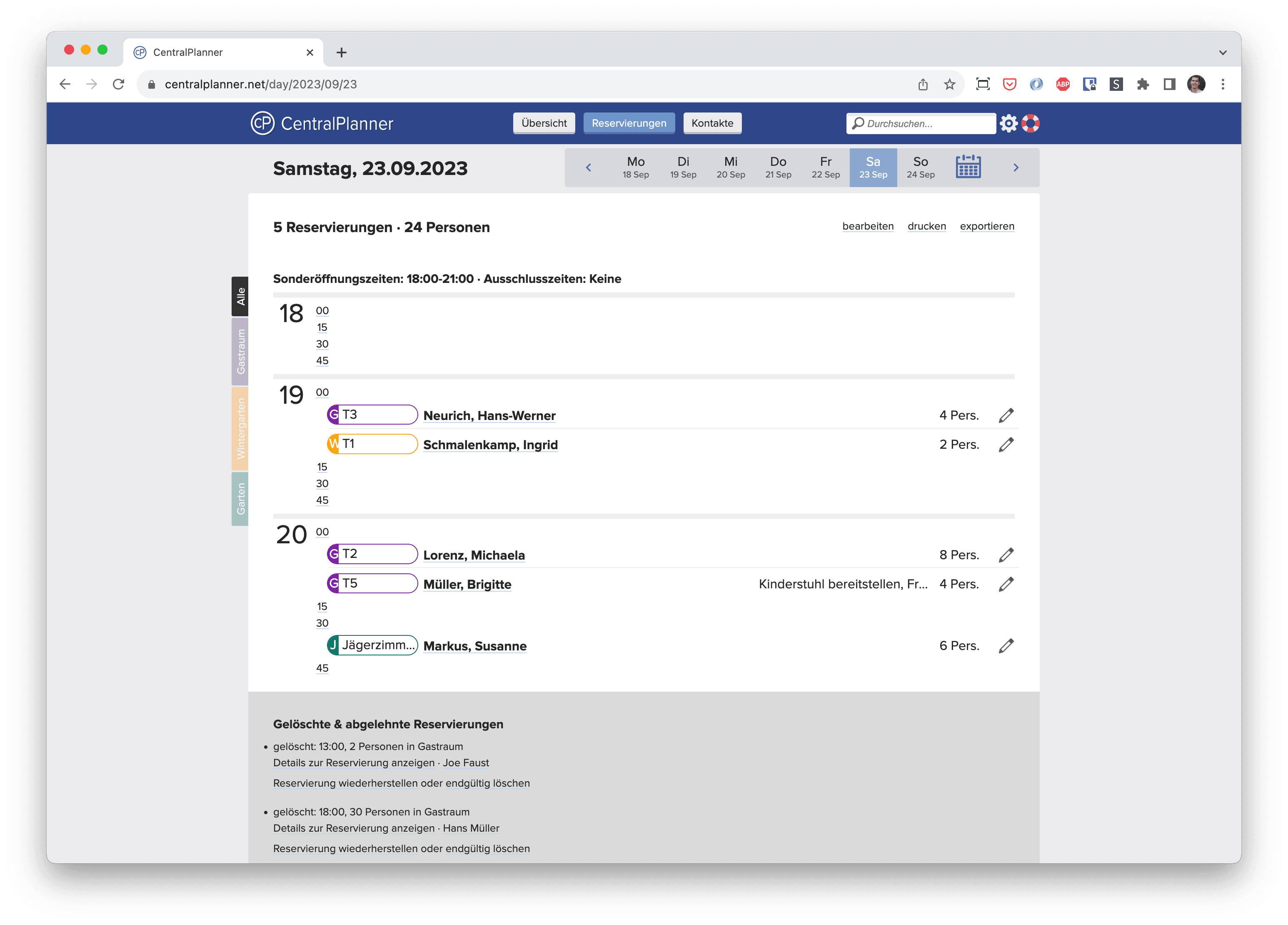Click the T5 table badge
This screenshot has height=925, width=1288.
372,583
